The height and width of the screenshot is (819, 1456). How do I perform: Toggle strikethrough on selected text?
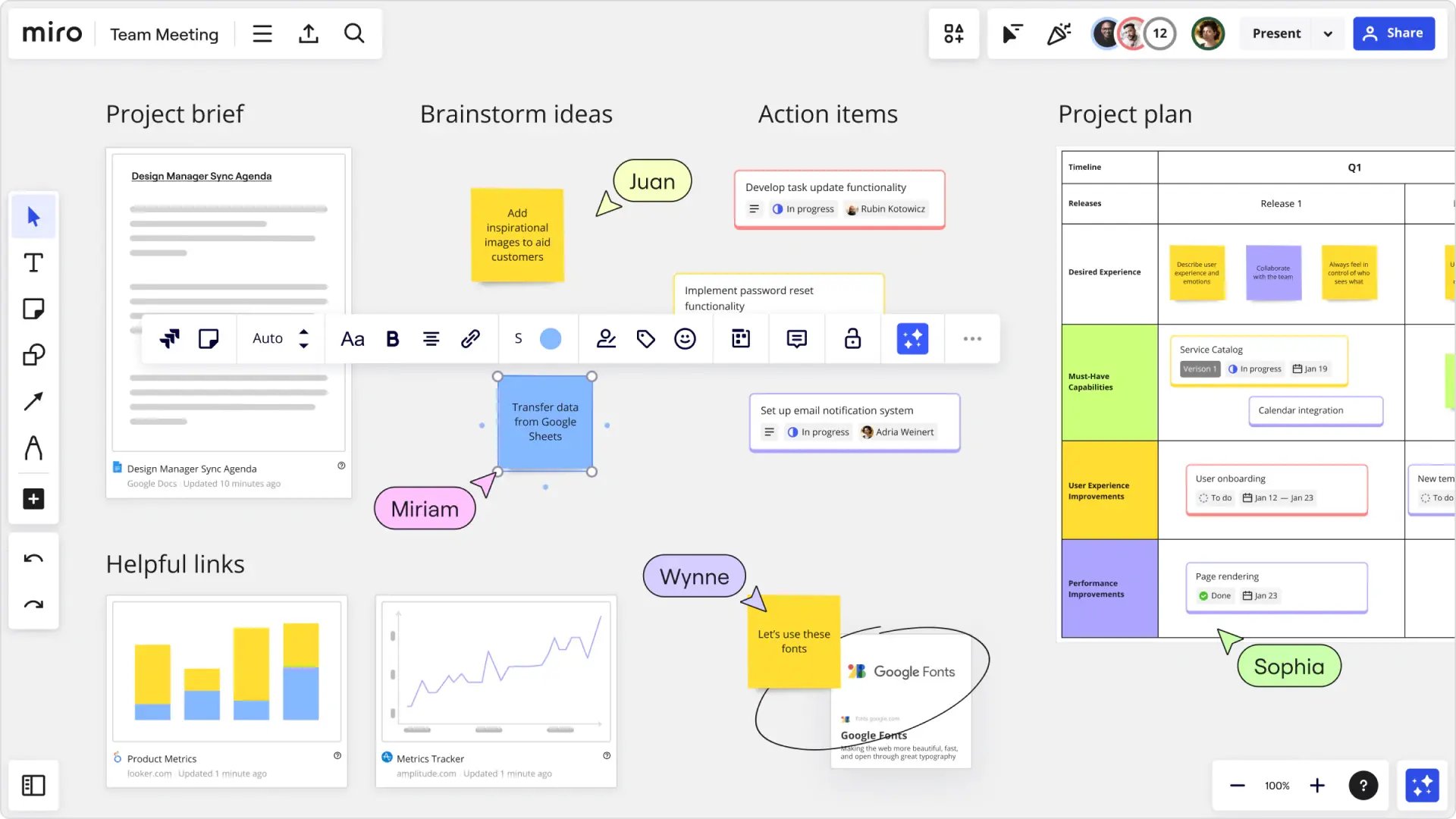pyautogui.click(x=519, y=339)
